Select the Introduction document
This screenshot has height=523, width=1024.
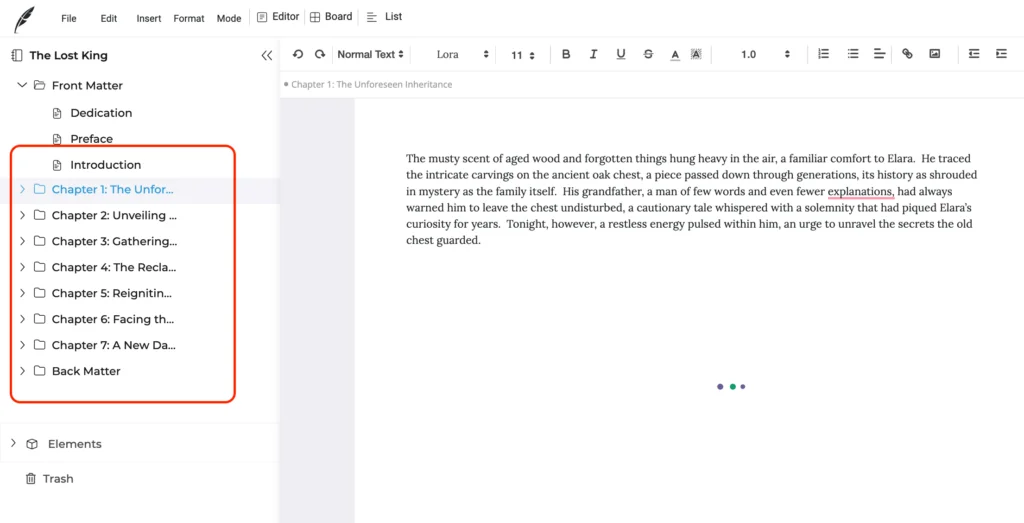tap(106, 165)
